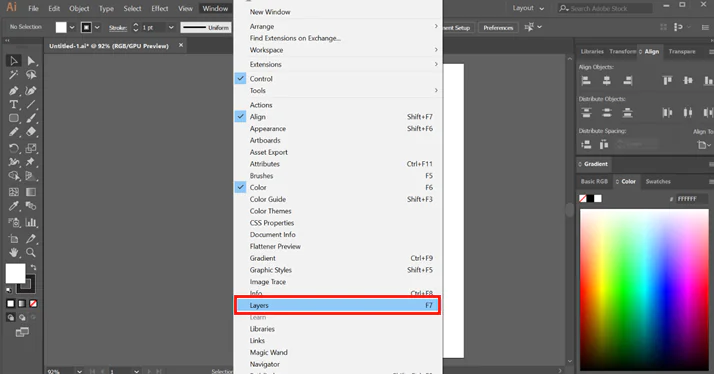This screenshot has width=714, height=374.
Task: Click Vertical Distribute Center icon
Action: point(607,113)
